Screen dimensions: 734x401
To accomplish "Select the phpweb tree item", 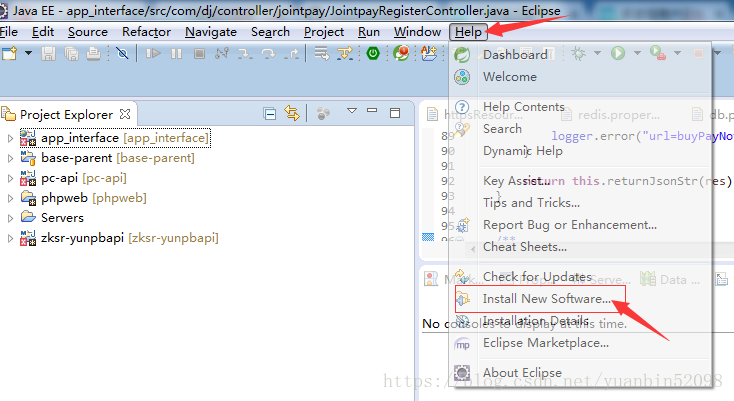I will (83, 198).
